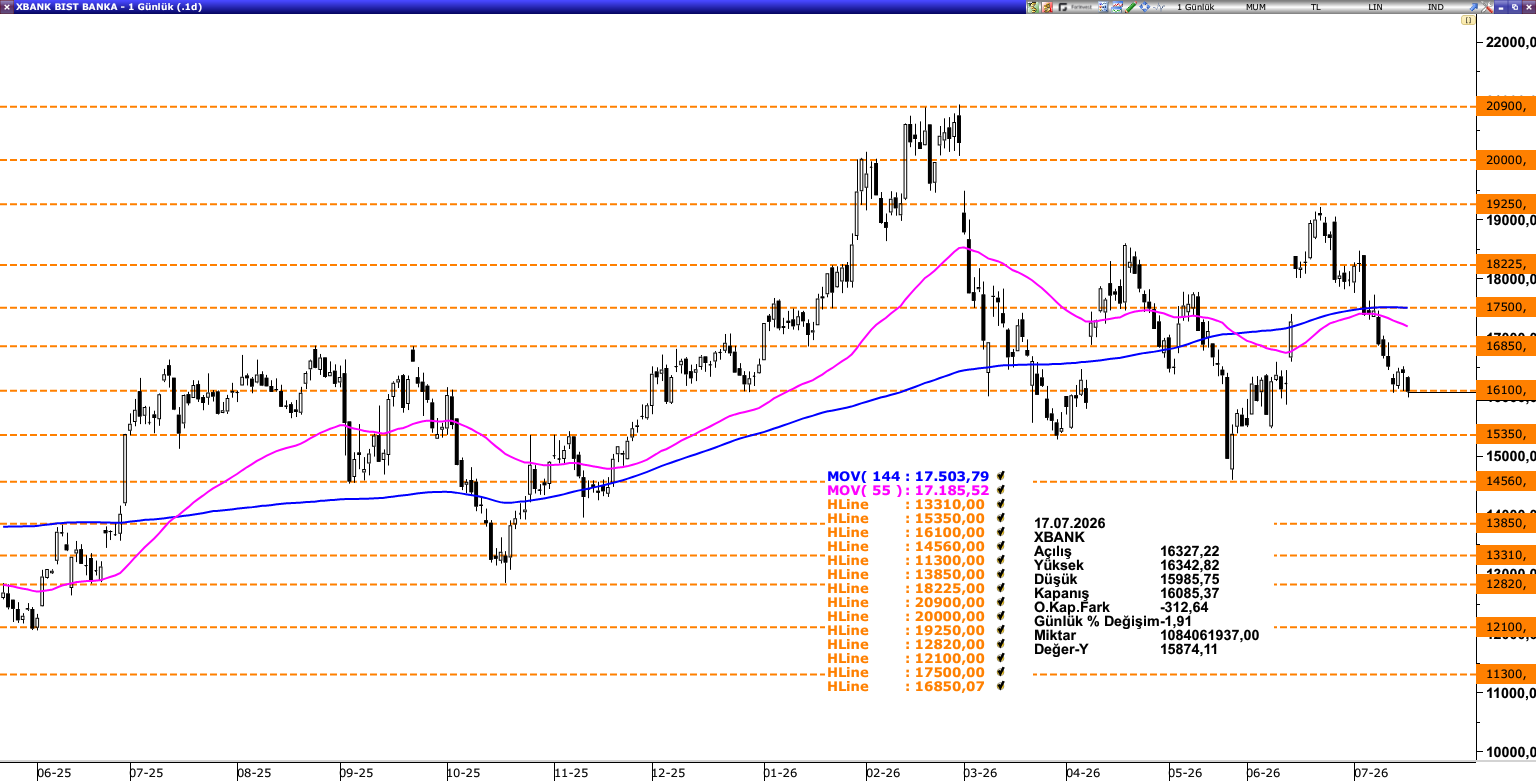Open the 1 Günlük period dropdown
This screenshot has height=781, width=1536.
click(1196, 7)
